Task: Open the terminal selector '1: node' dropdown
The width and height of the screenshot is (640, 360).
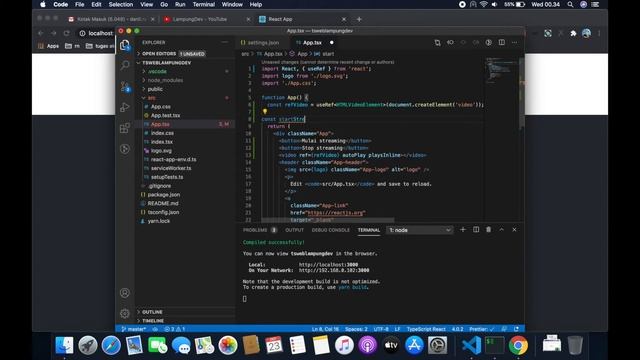Action: tap(420, 230)
